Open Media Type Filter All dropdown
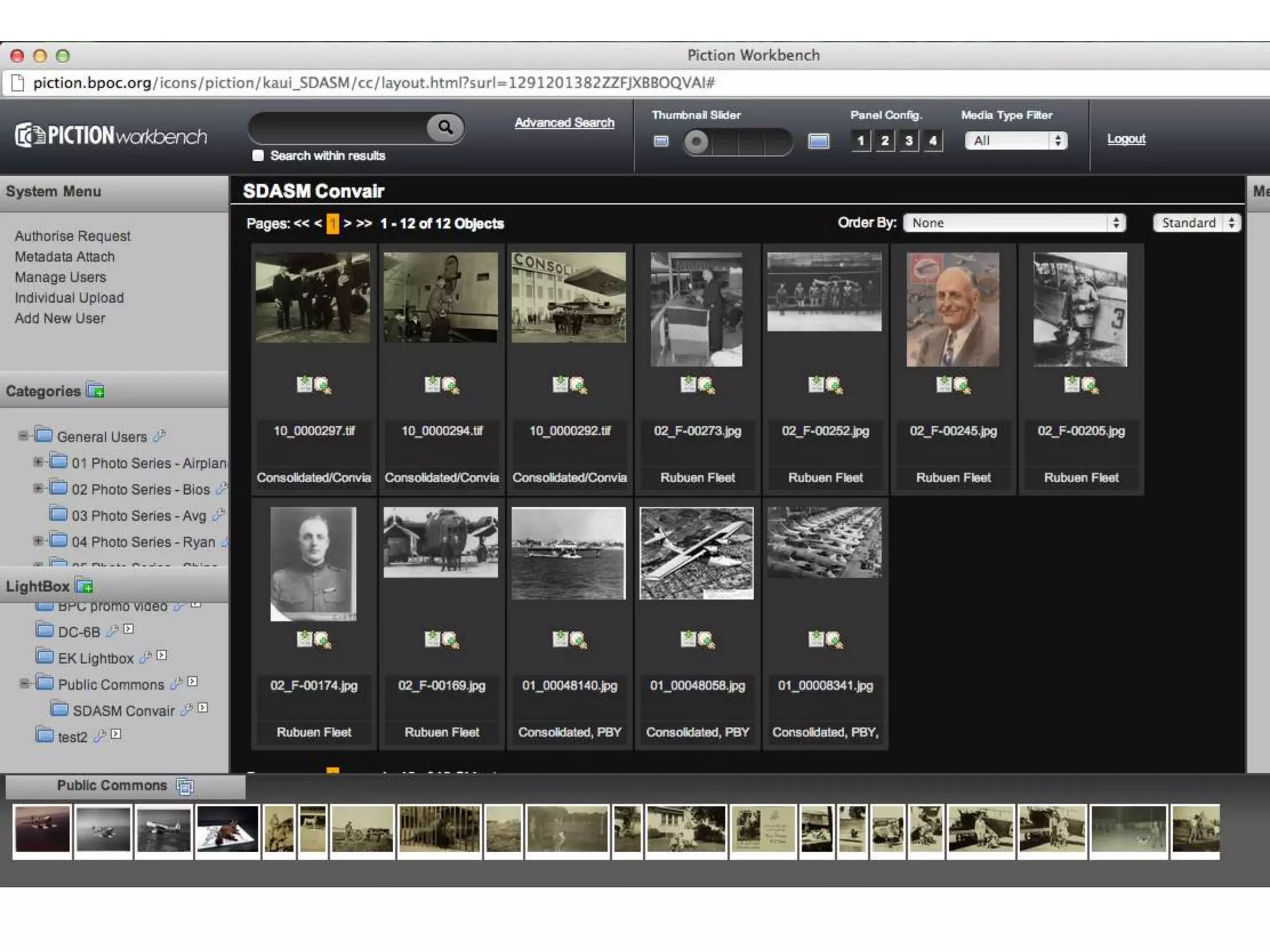 pyautogui.click(x=1016, y=141)
